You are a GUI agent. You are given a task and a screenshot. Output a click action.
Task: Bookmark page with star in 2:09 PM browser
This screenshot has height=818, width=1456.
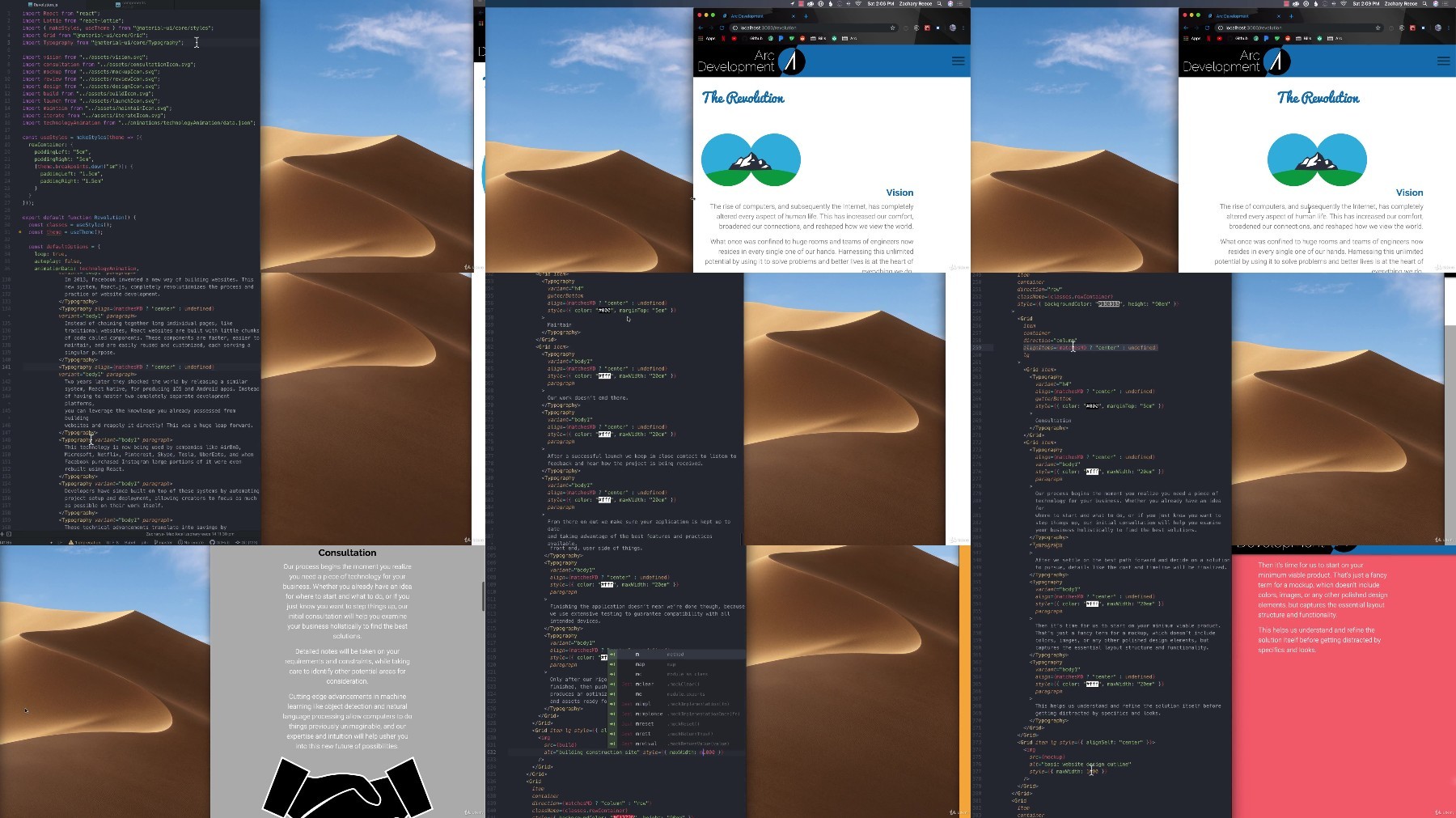[1378, 28]
